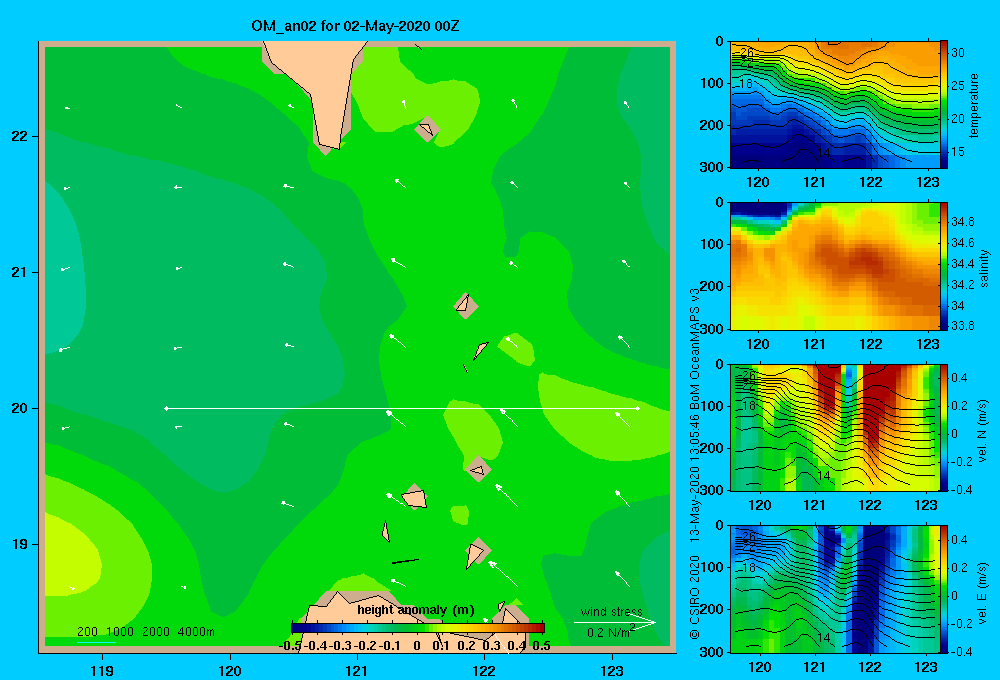Click the 'vel. N (m/s)' label
This screenshot has width=1000, height=680.
pyautogui.click(x=982, y=431)
